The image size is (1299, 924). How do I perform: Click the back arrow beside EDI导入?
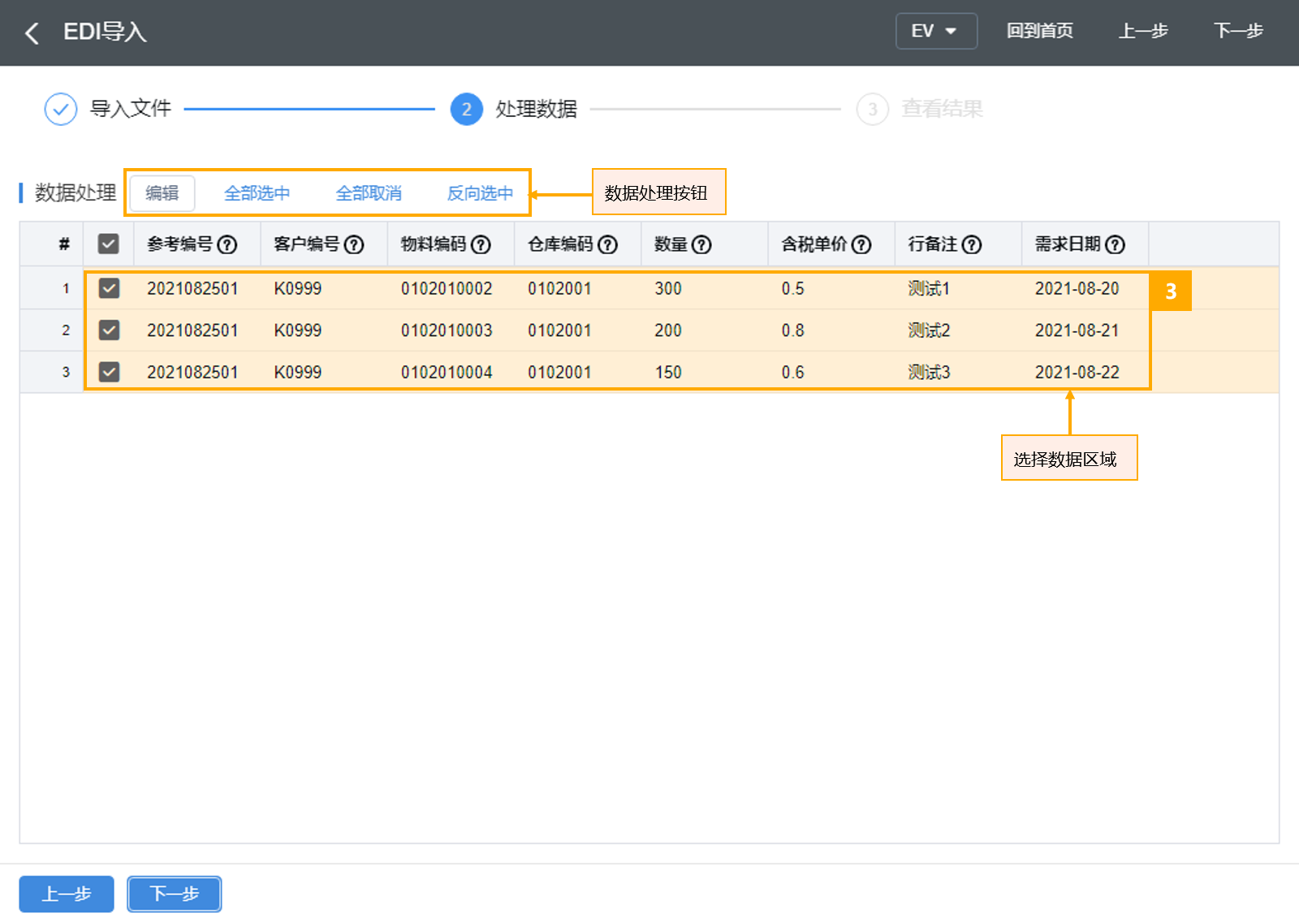(x=32, y=33)
